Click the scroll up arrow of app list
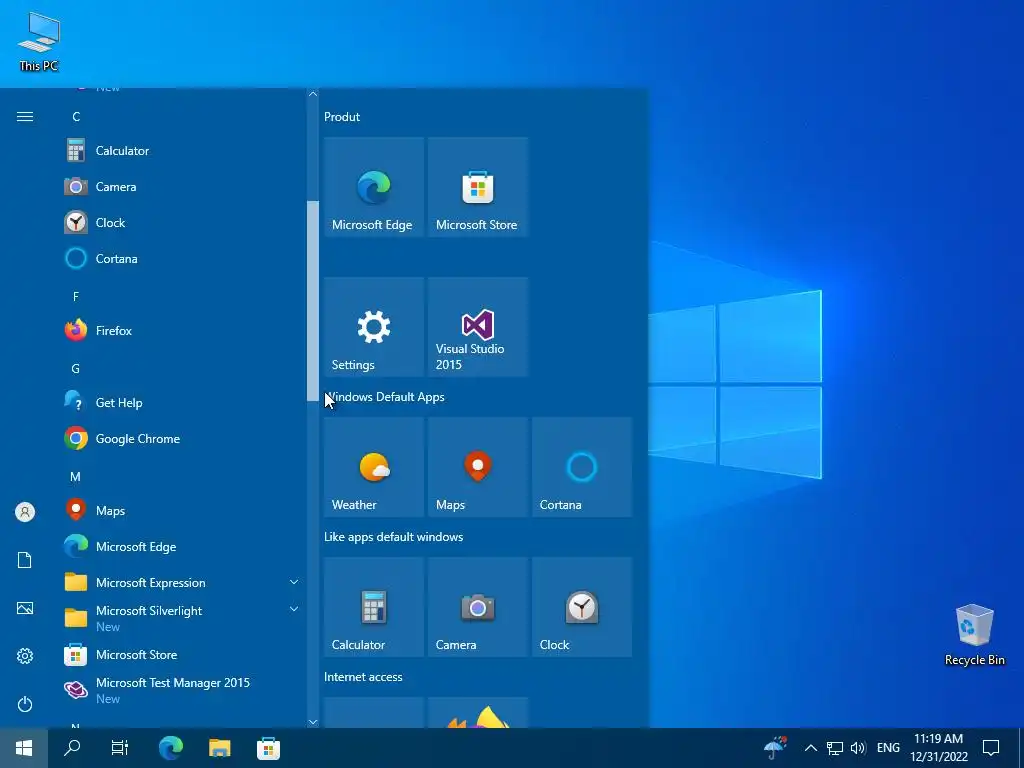Screen dimensions: 1024x768 point(313,94)
